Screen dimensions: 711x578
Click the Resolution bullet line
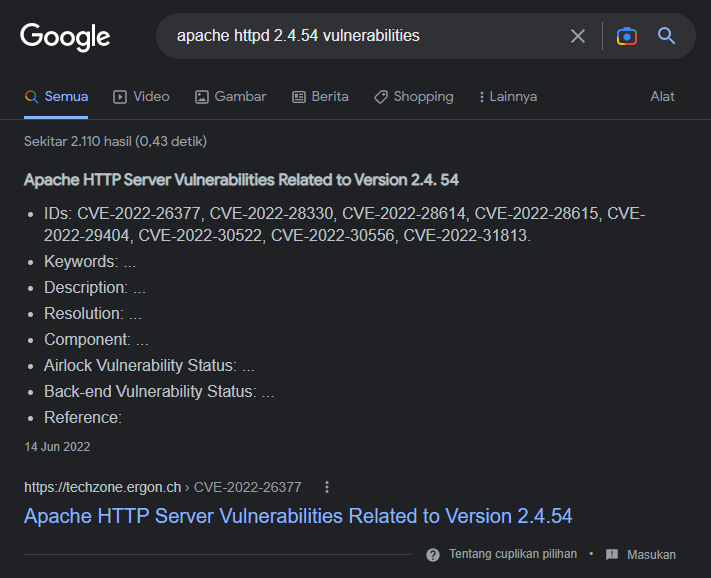click(93, 313)
